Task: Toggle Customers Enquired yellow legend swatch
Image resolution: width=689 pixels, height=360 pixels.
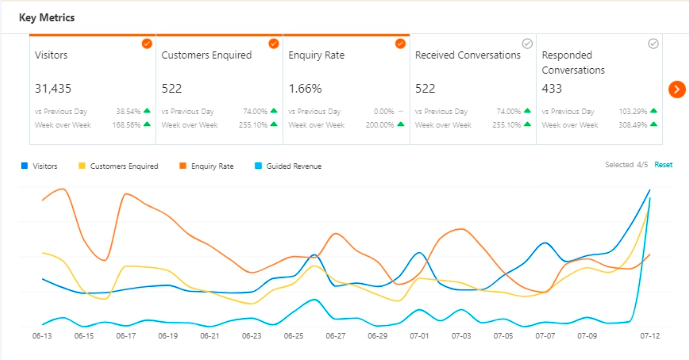Action: click(82, 166)
